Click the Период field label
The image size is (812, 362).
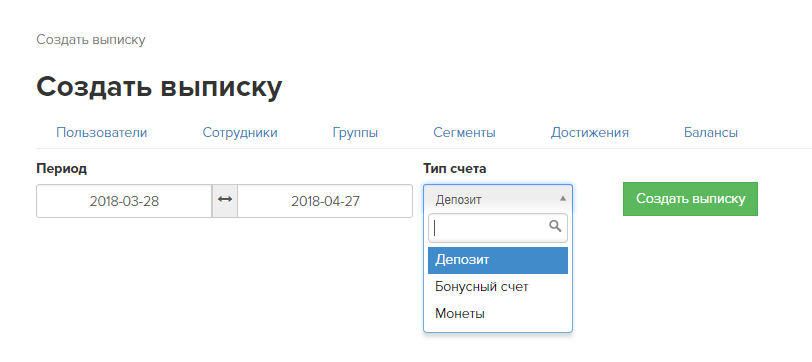(62, 168)
